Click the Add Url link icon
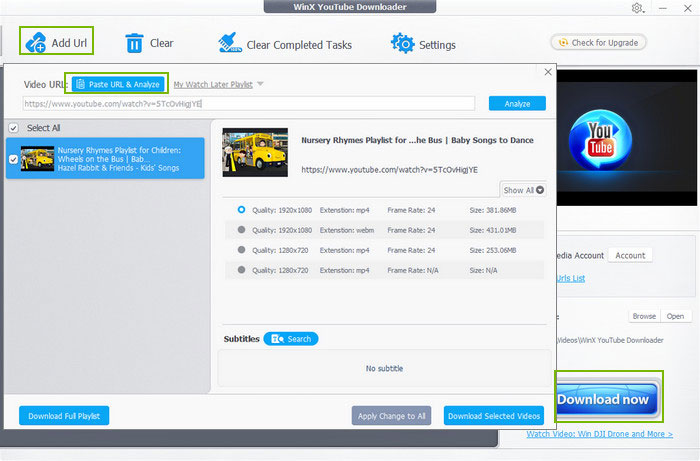 point(36,43)
